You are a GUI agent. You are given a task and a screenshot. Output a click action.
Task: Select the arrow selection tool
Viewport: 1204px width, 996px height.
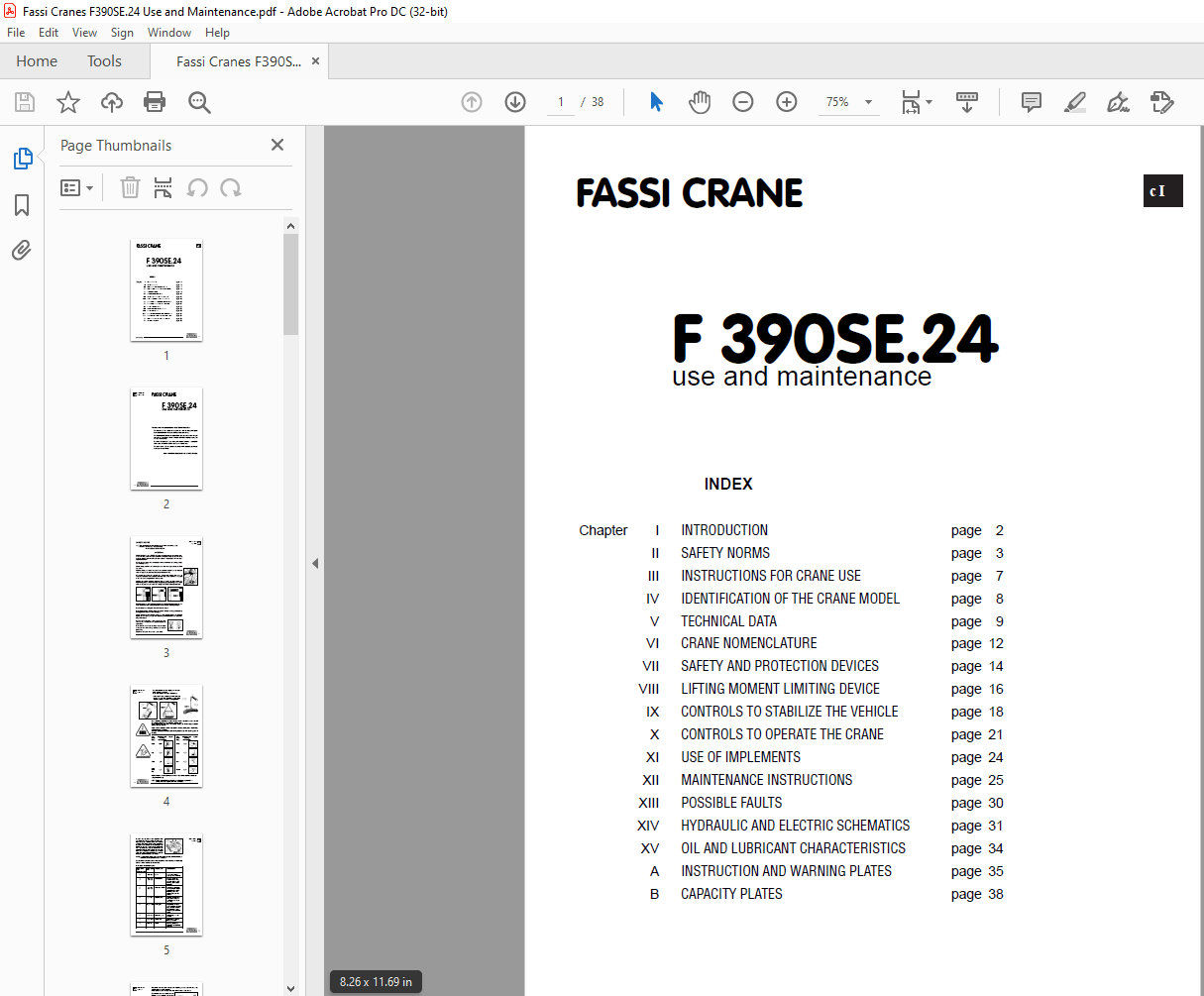coord(655,101)
